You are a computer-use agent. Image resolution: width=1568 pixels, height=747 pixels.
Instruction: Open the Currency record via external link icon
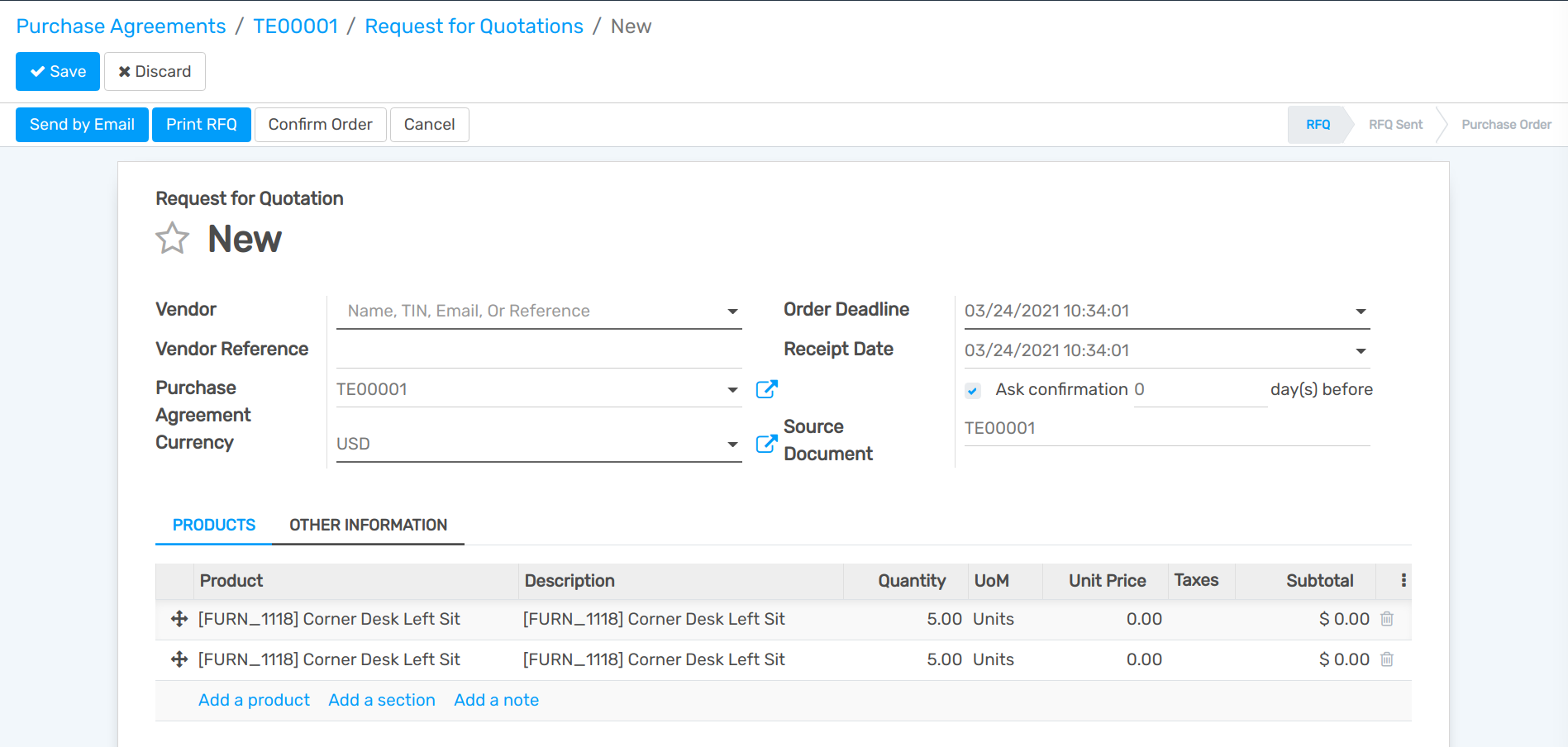pos(766,444)
